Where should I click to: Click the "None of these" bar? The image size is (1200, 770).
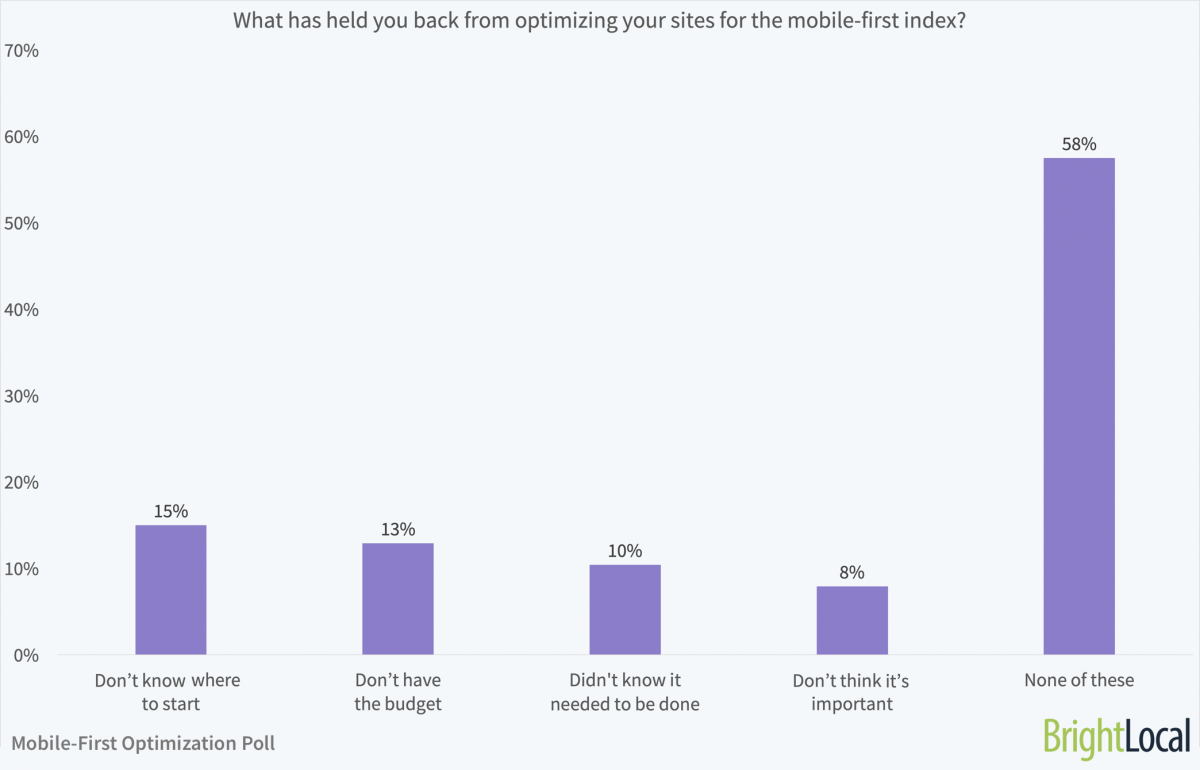1079,406
